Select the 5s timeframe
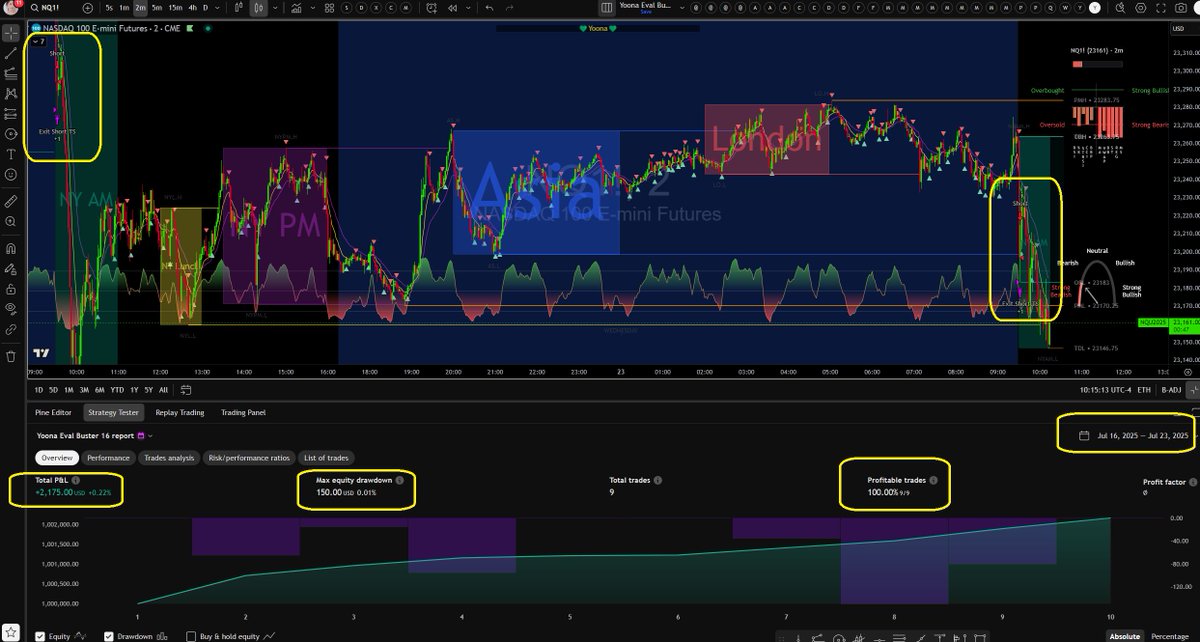1200x642 pixels. coord(109,8)
